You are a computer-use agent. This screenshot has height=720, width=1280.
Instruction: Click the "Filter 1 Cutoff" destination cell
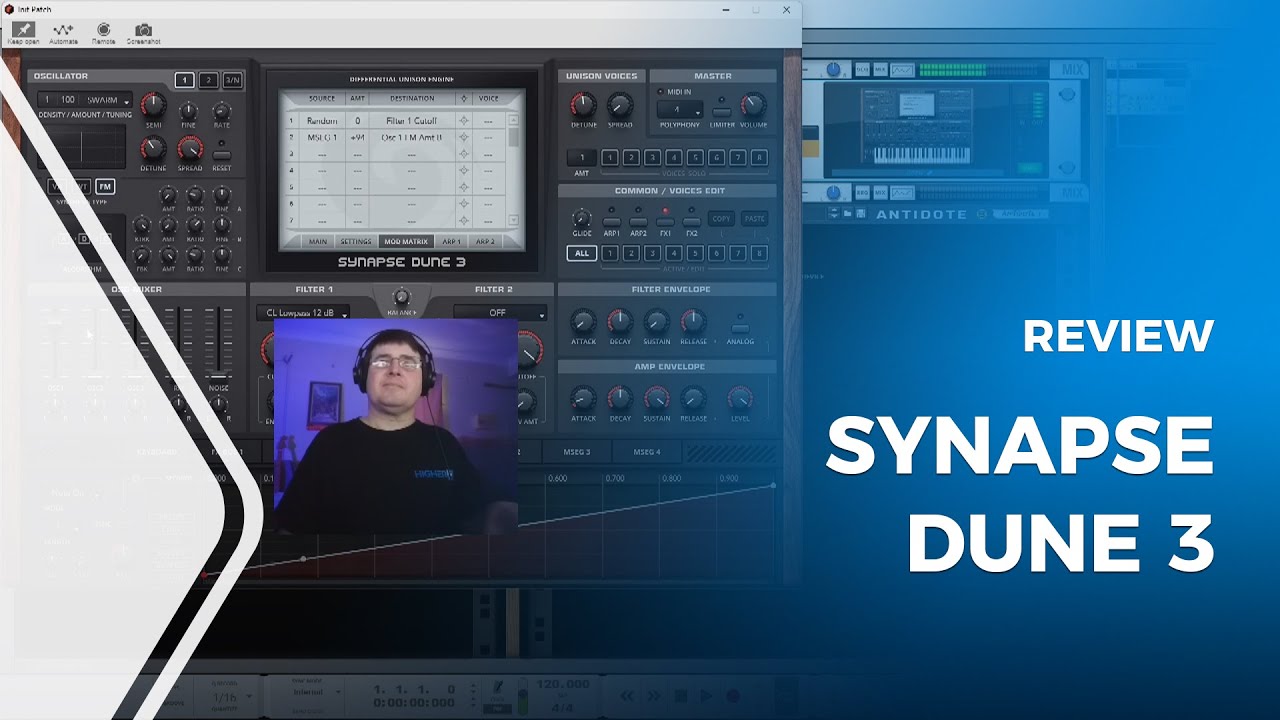pos(412,121)
